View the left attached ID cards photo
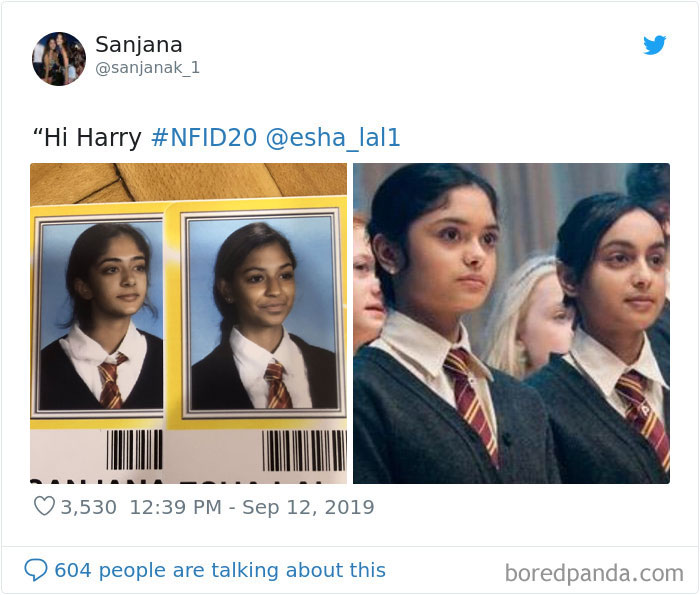Image resolution: width=700 pixels, height=595 pixels. click(188, 323)
